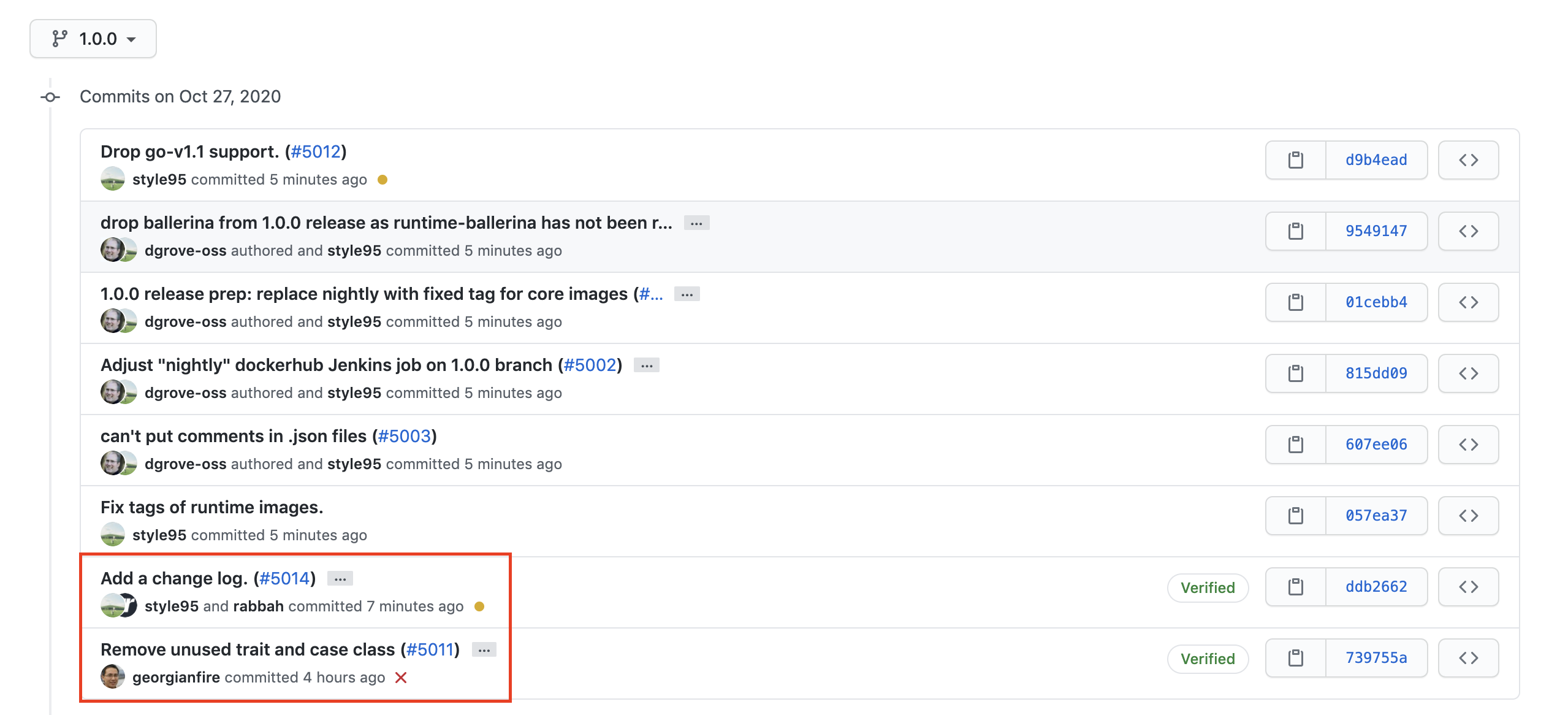Expand description of Adjust nightly dockerhub commit
This screenshot has width=1568, height=715.
(x=646, y=365)
